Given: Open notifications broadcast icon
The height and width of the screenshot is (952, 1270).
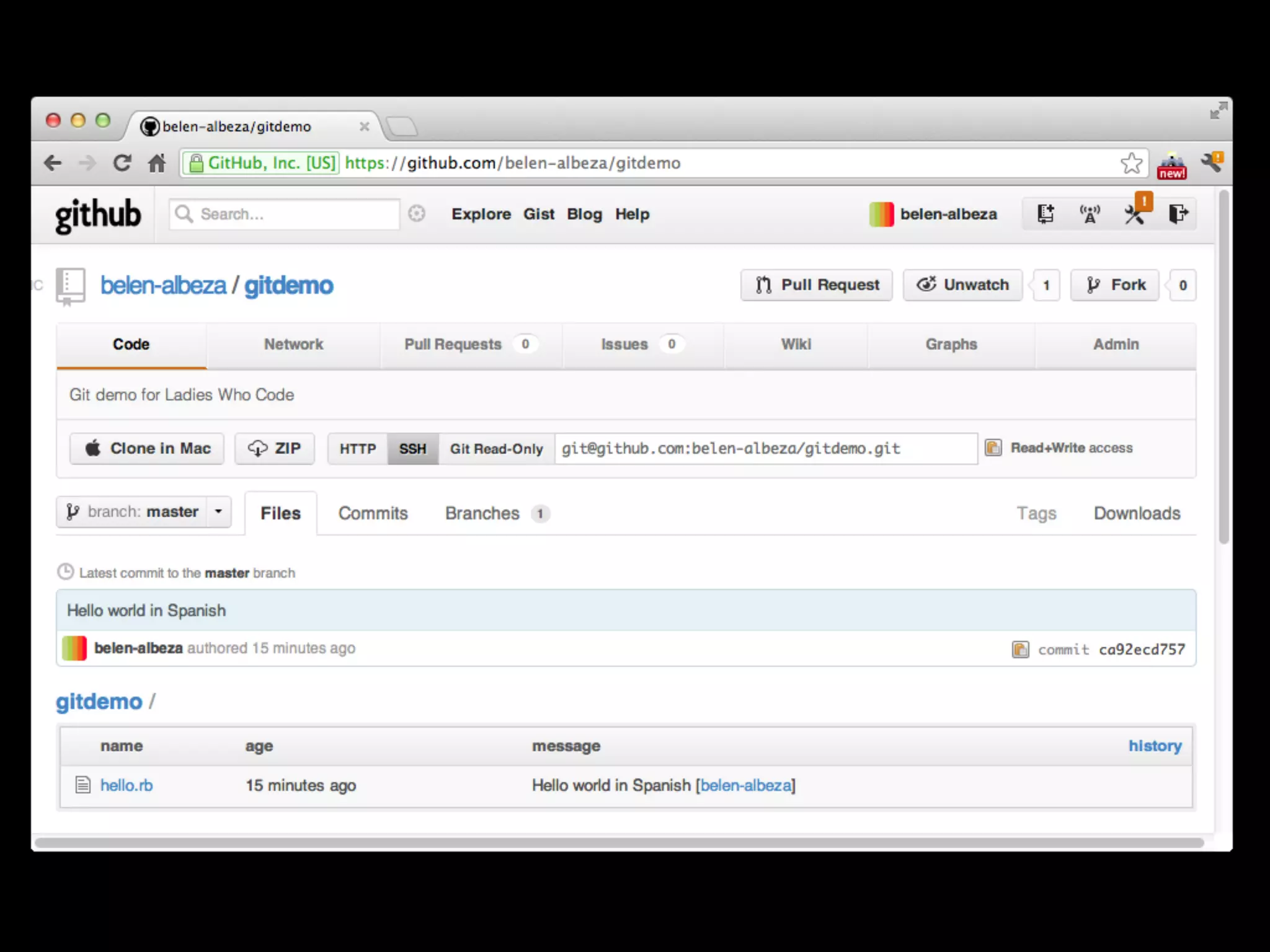Looking at the screenshot, I should pyautogui.click(x=1090, y=214).
